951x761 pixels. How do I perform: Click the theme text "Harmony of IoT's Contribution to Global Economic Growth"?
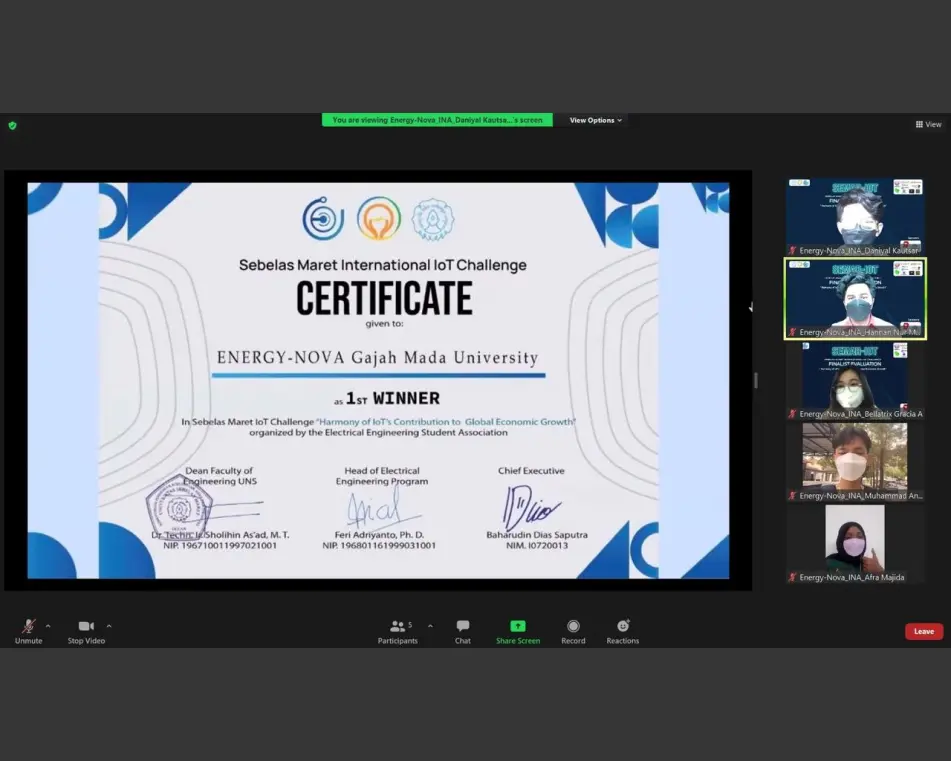pos(446,422)
